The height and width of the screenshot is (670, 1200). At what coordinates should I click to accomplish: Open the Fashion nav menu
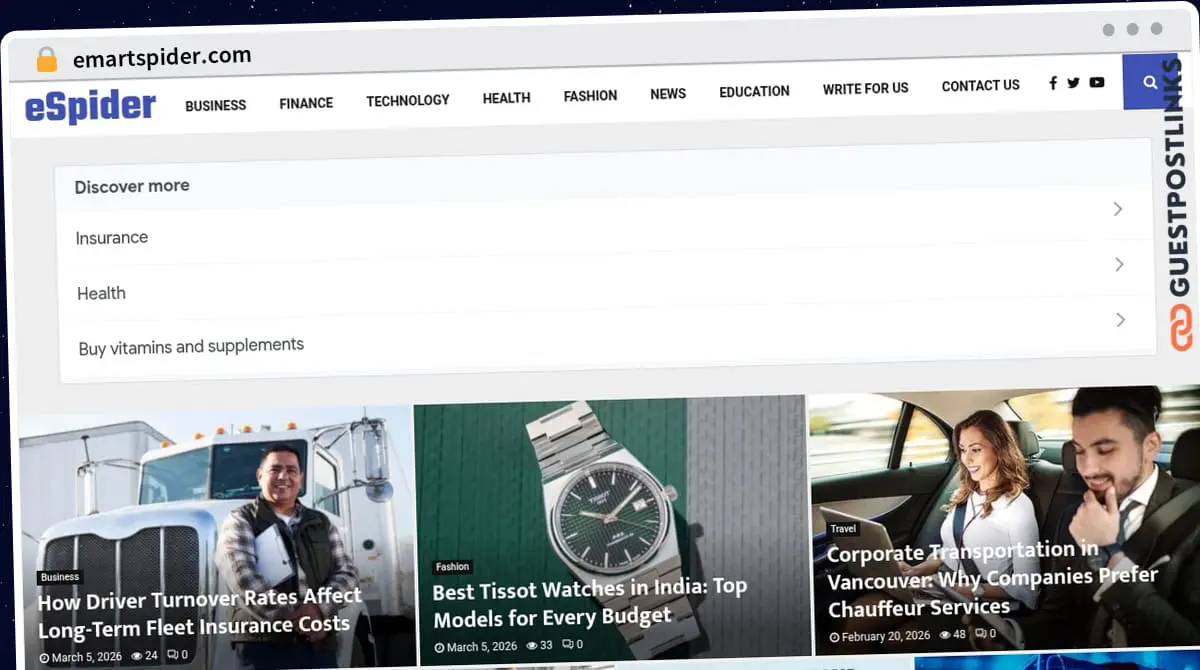click(x=590, y=96)
